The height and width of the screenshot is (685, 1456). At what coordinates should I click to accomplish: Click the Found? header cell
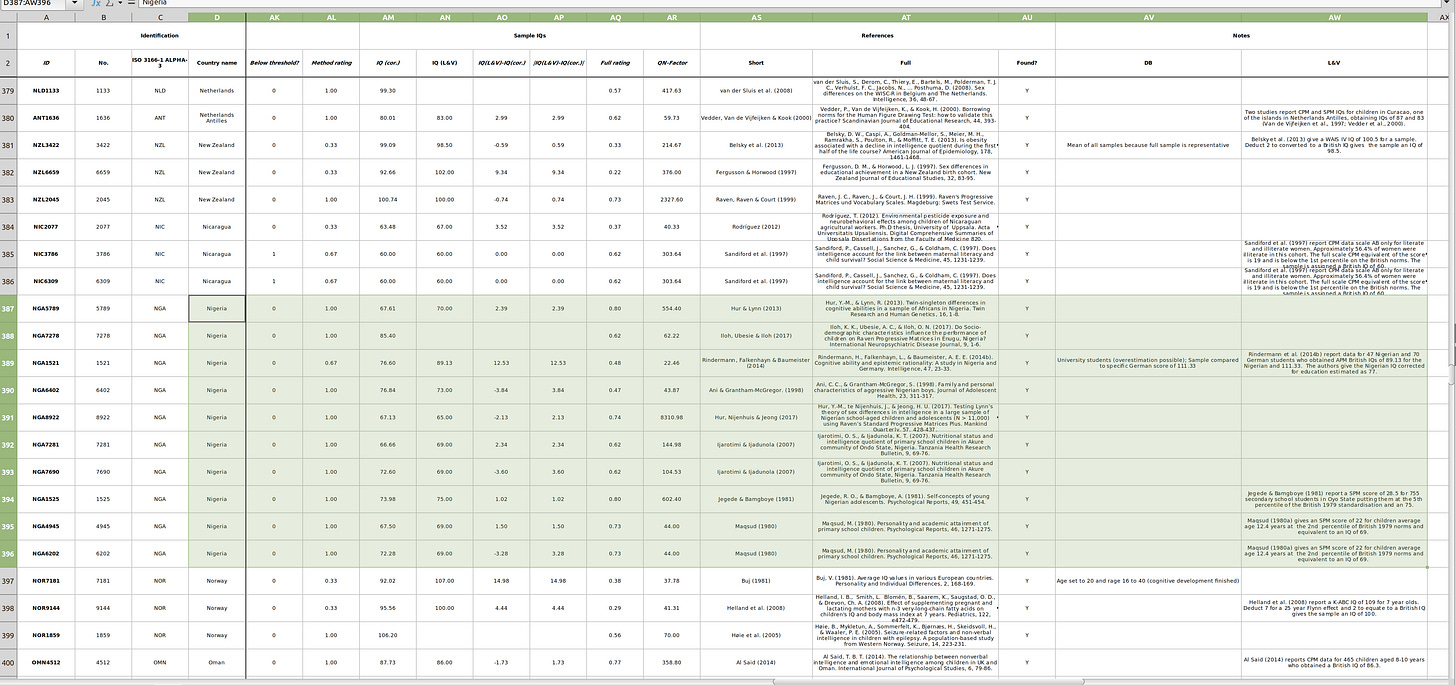click(1026, 63)
